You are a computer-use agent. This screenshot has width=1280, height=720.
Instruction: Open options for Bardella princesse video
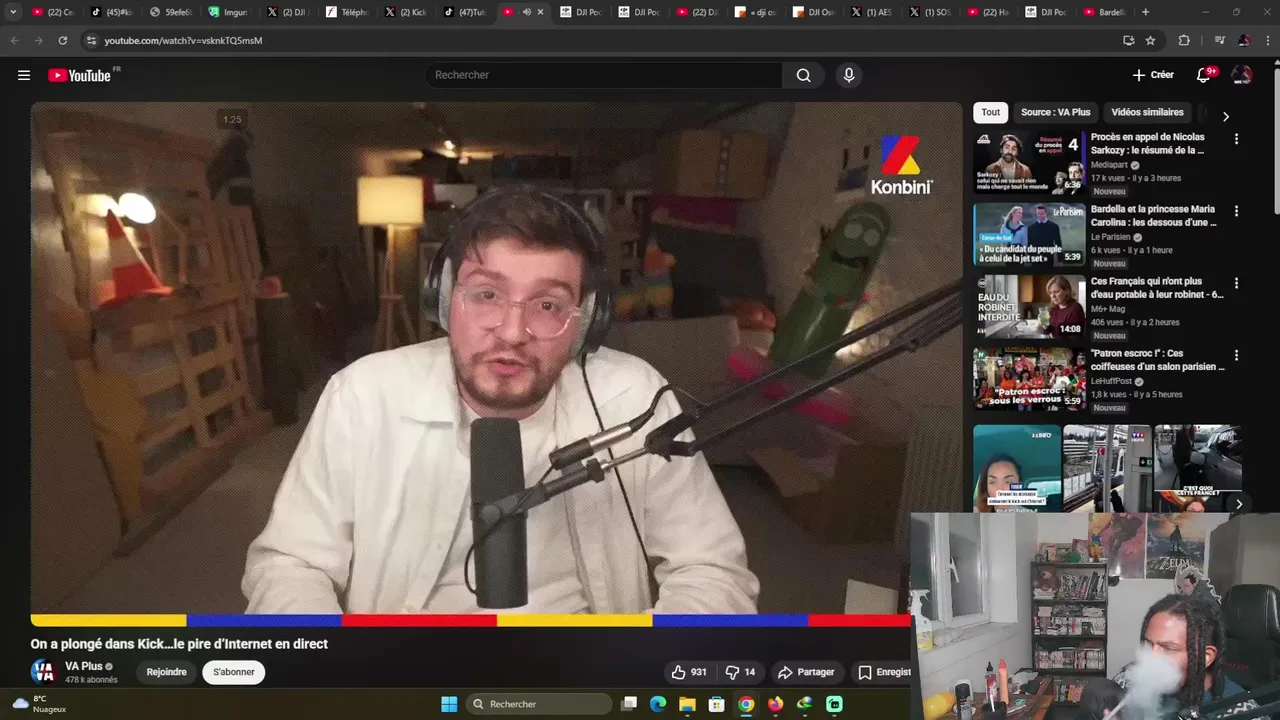point(1236,211)
